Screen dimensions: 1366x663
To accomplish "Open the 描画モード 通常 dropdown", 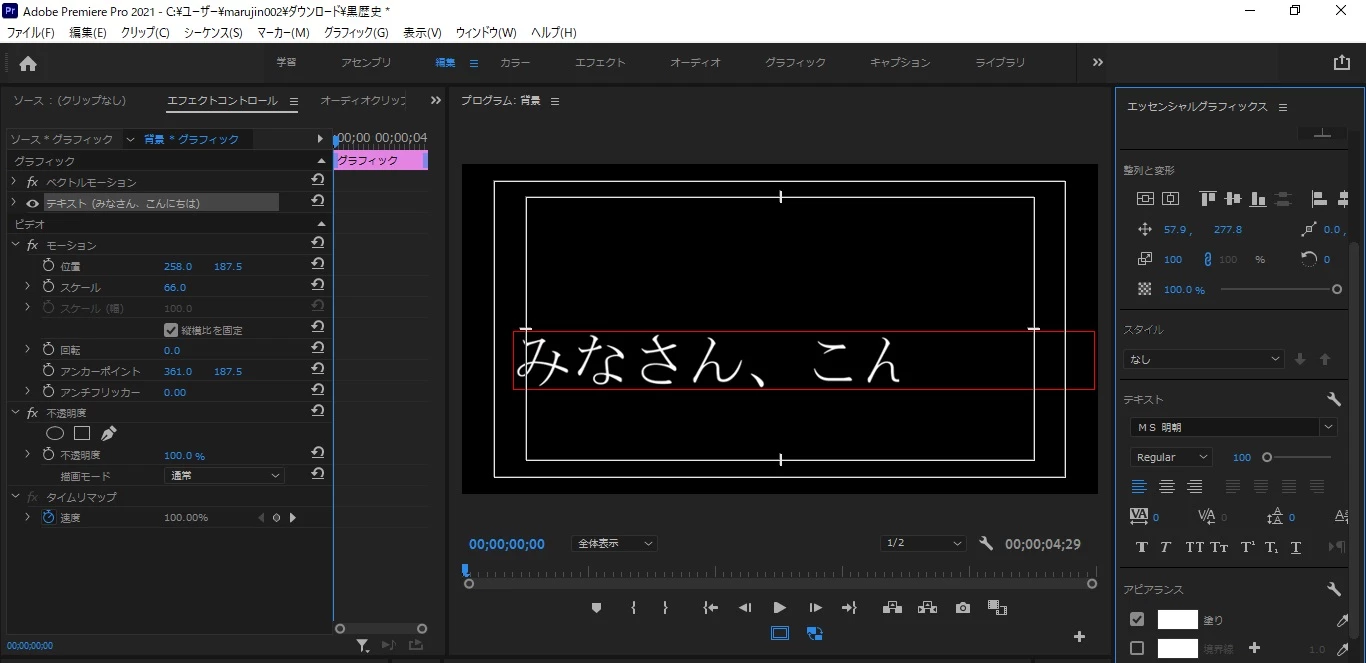I will tap(224, 476).
